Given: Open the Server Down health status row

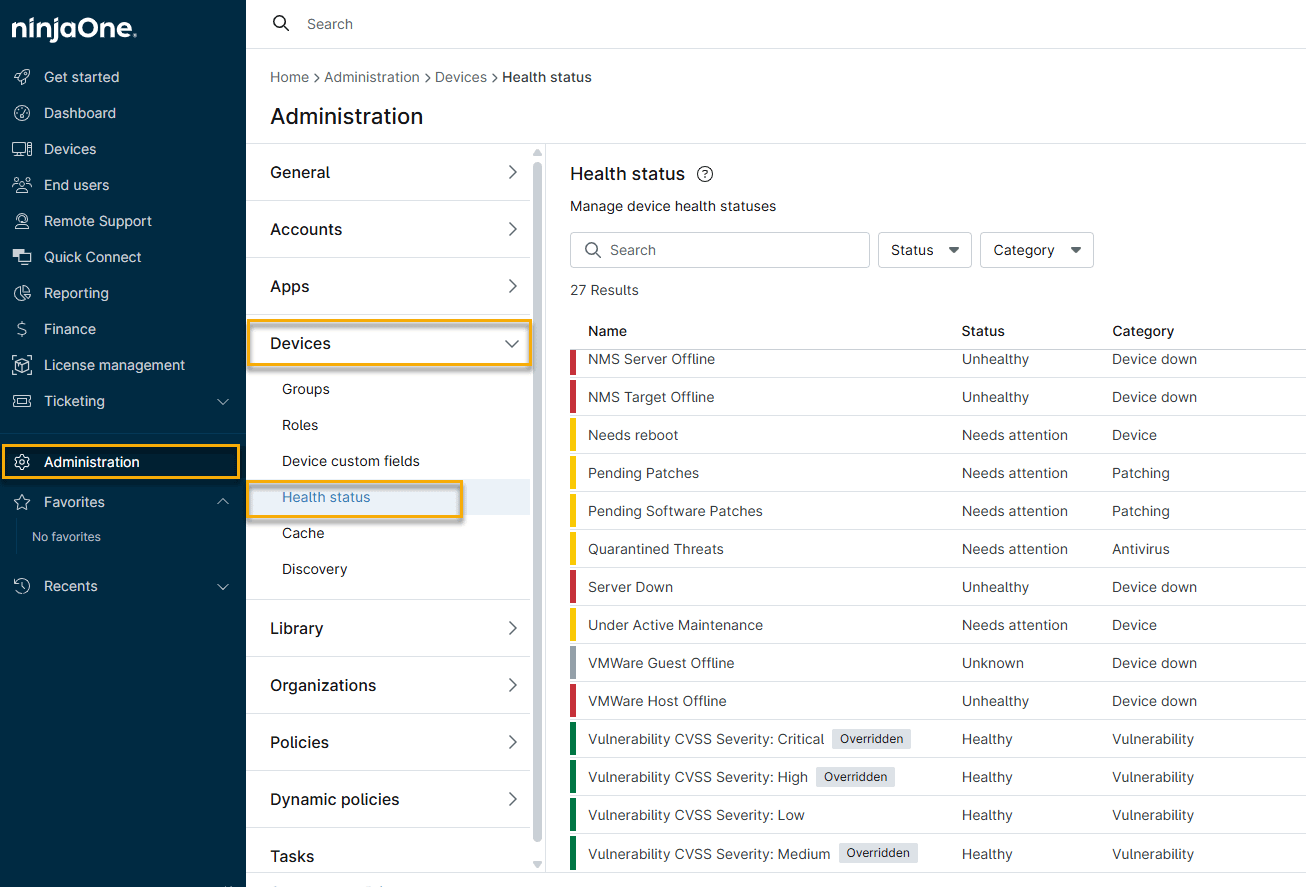Looking at the screenshot, I should pos(630,587).
